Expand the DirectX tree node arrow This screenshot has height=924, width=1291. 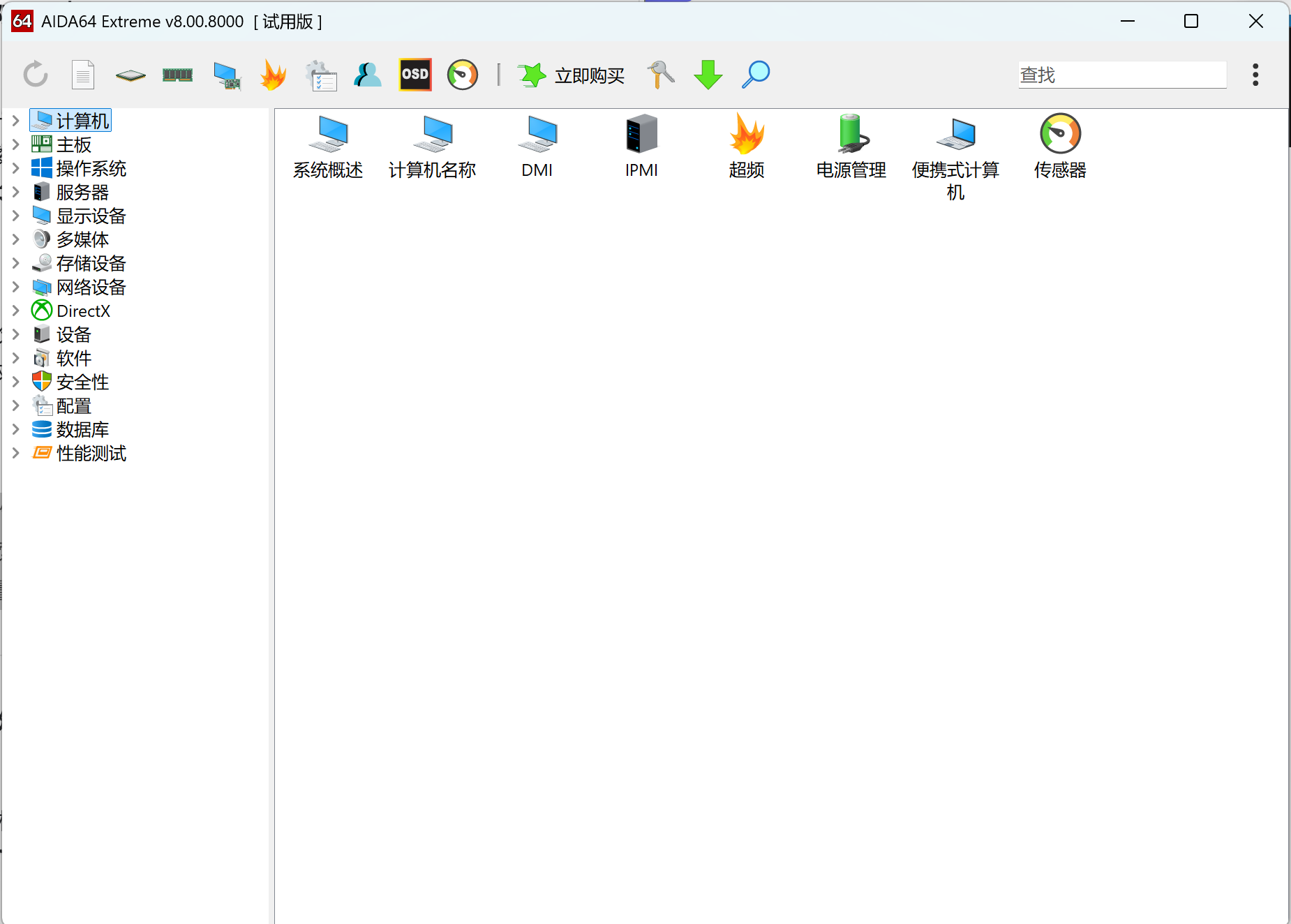point(15,311)
